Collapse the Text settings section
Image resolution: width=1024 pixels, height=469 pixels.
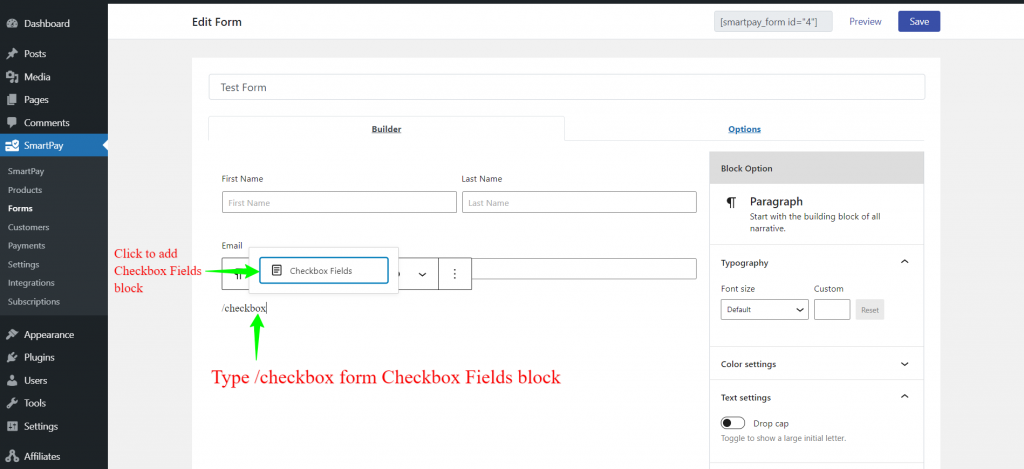pyautogui.click(x=904, y=397)
